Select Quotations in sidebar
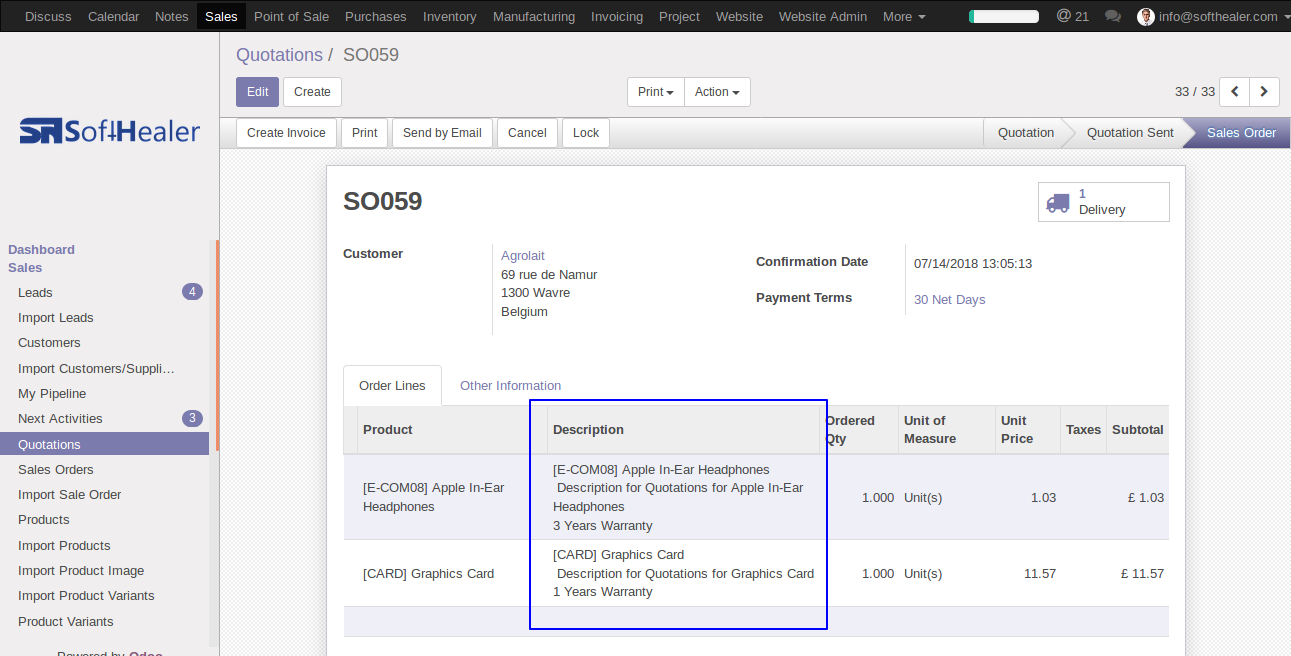Viewport: 1291px width, 656px height. click(x=105, y=445)
